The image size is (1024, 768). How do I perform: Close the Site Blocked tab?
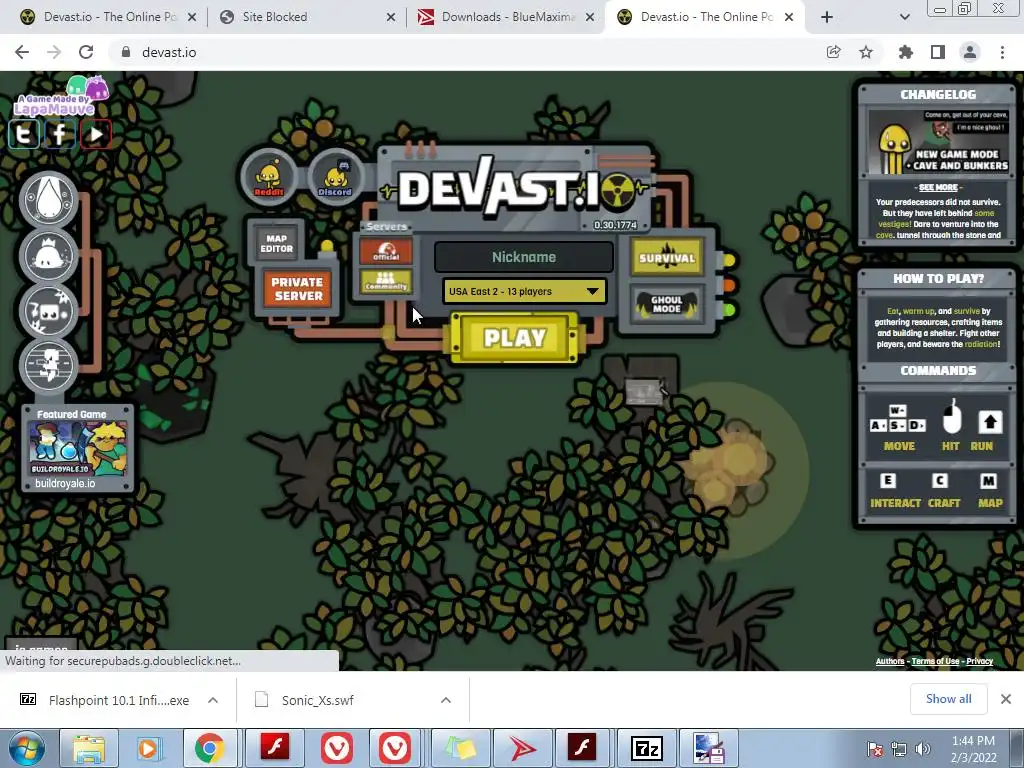click(x=391, y=18)
